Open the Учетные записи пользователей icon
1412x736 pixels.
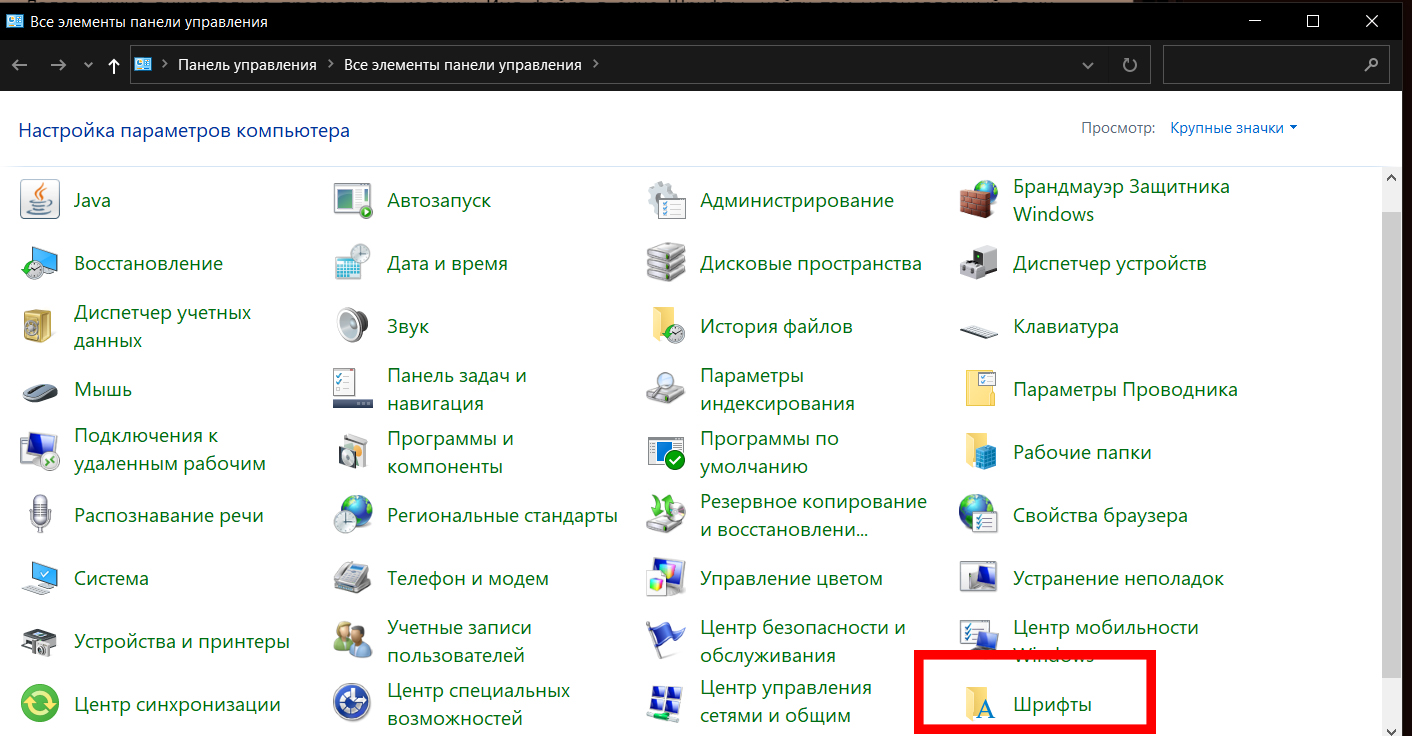coord(353,641)
